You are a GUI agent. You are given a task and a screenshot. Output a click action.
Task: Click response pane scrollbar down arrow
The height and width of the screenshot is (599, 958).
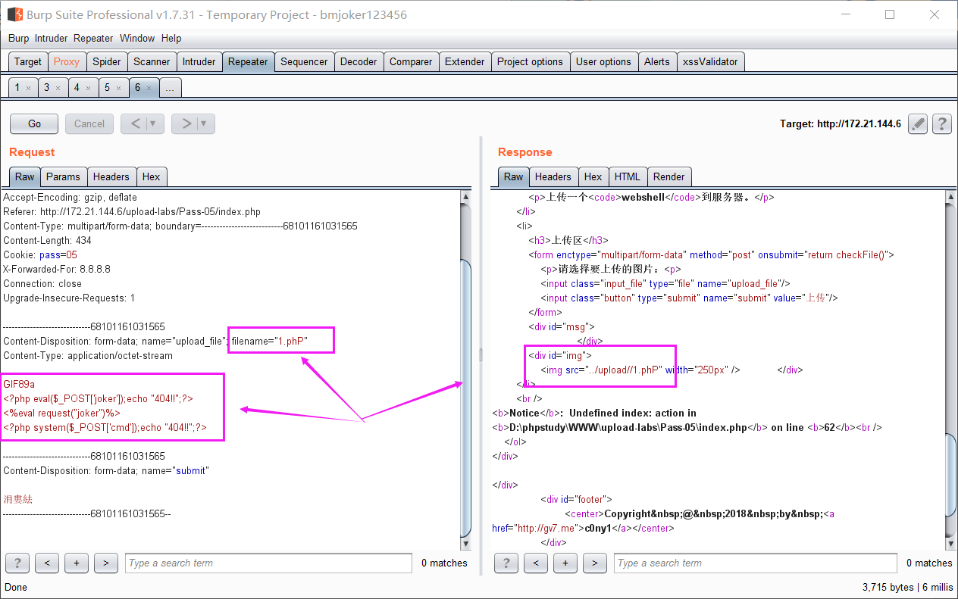[x=951, y=543]
